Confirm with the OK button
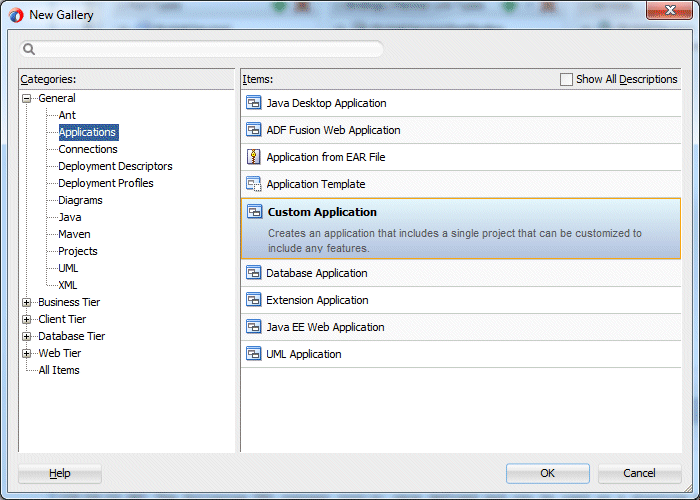700x500 pixels. click(548, 473)
